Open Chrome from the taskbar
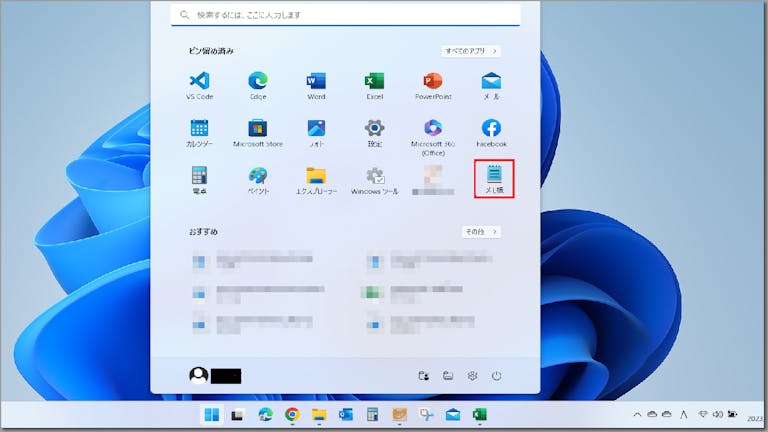The height and width of the screenshot is (432, 768). click(x=292, y=415)
